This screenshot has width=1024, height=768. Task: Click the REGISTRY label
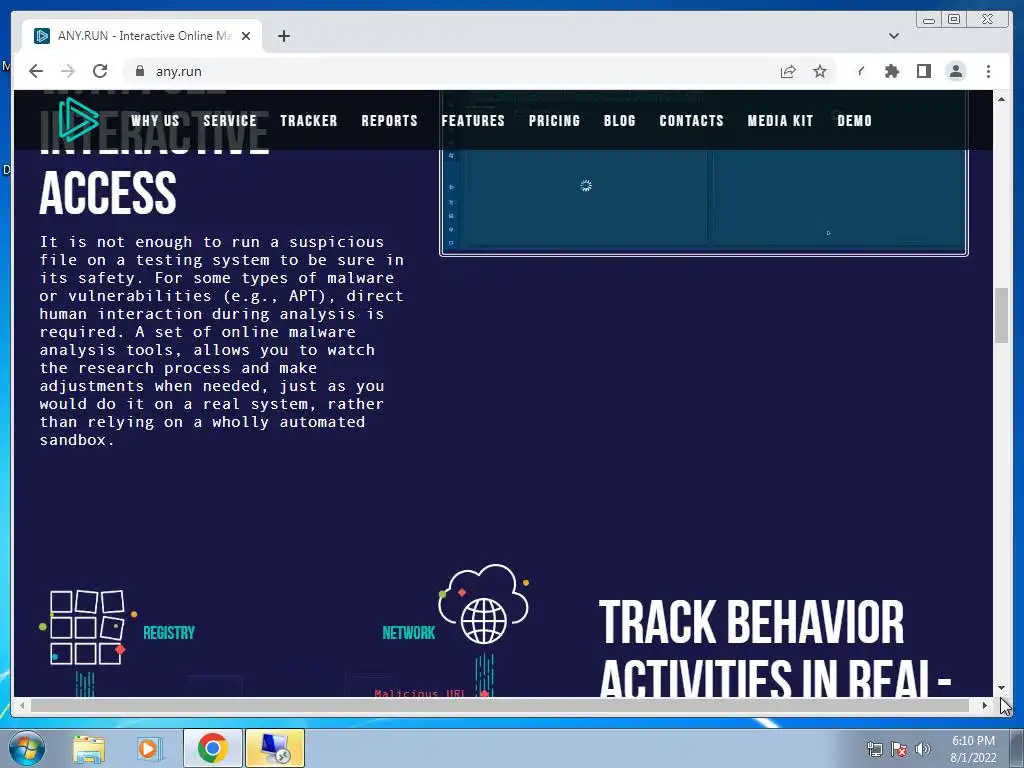pyautogui.click(x=169, y=633)
